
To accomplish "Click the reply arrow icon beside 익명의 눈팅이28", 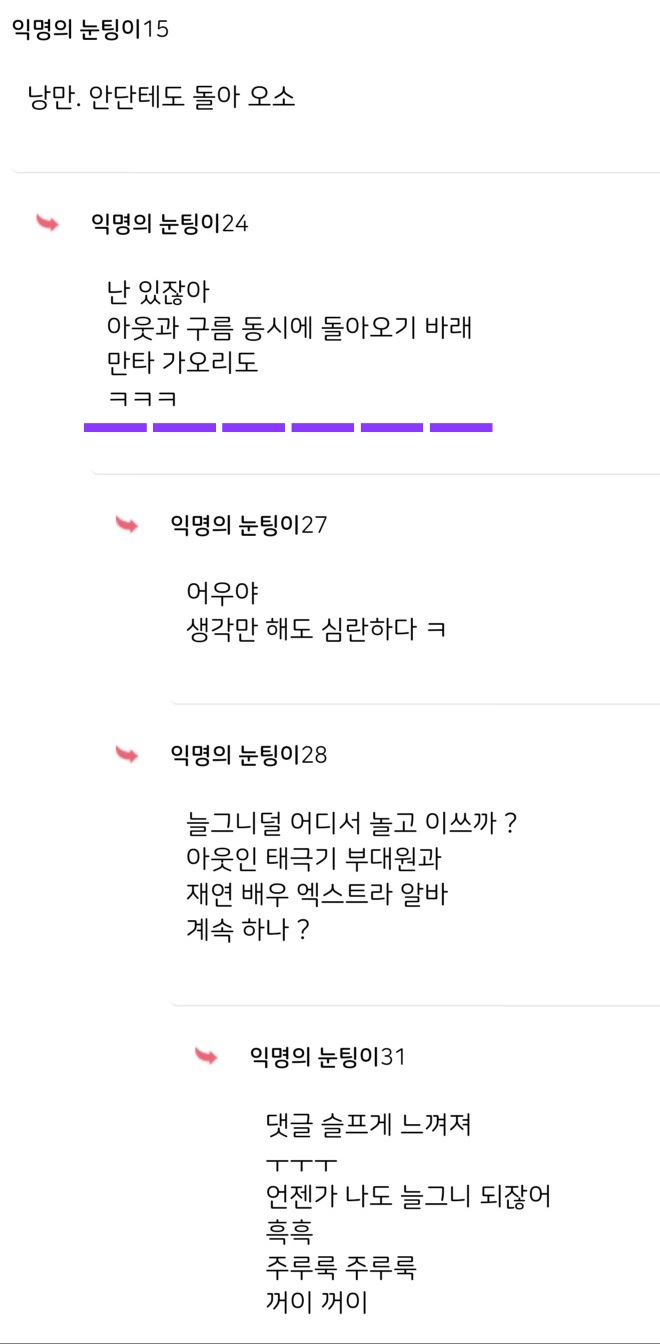I will 127,754.
